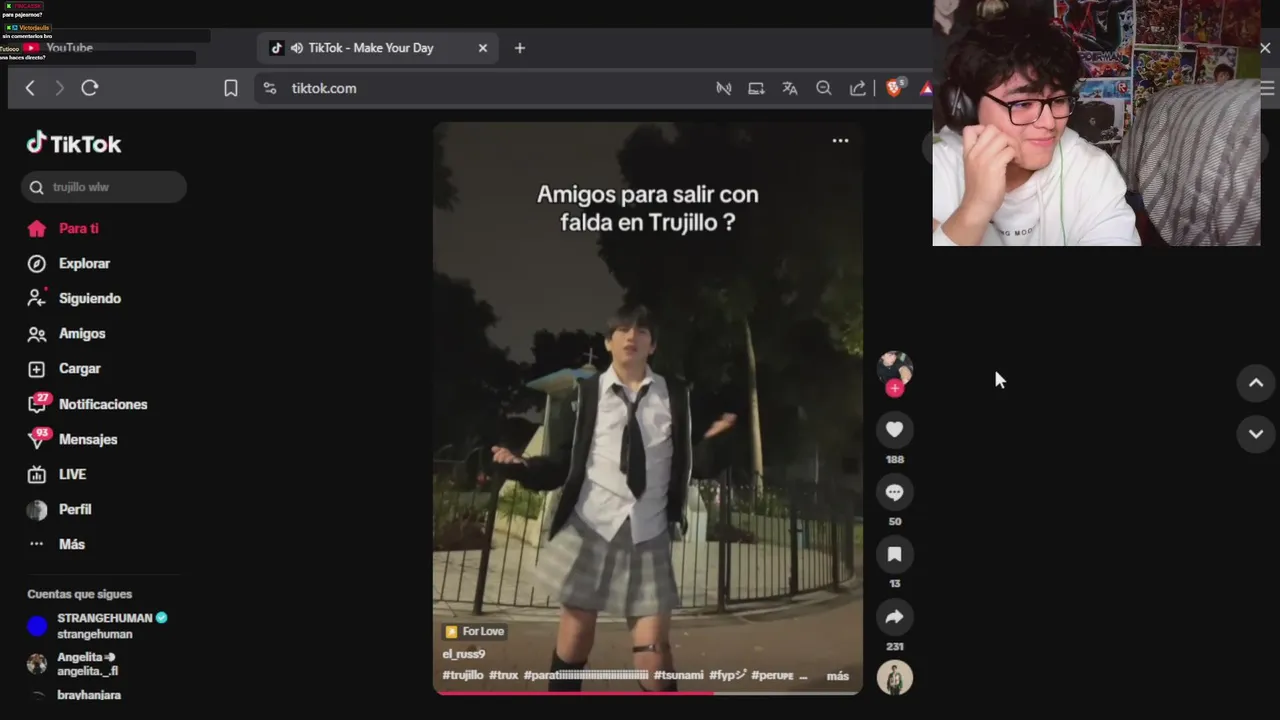Reload the page

click(90, 88)
